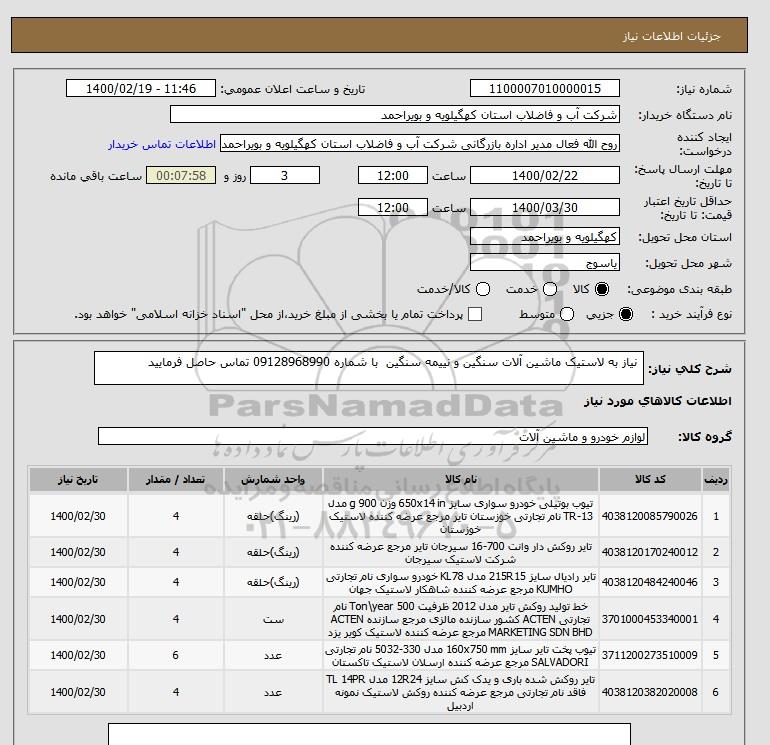This screenshot has width=770, height=745.
Task: Click the need date in row 6
Action: coord(78,692)
